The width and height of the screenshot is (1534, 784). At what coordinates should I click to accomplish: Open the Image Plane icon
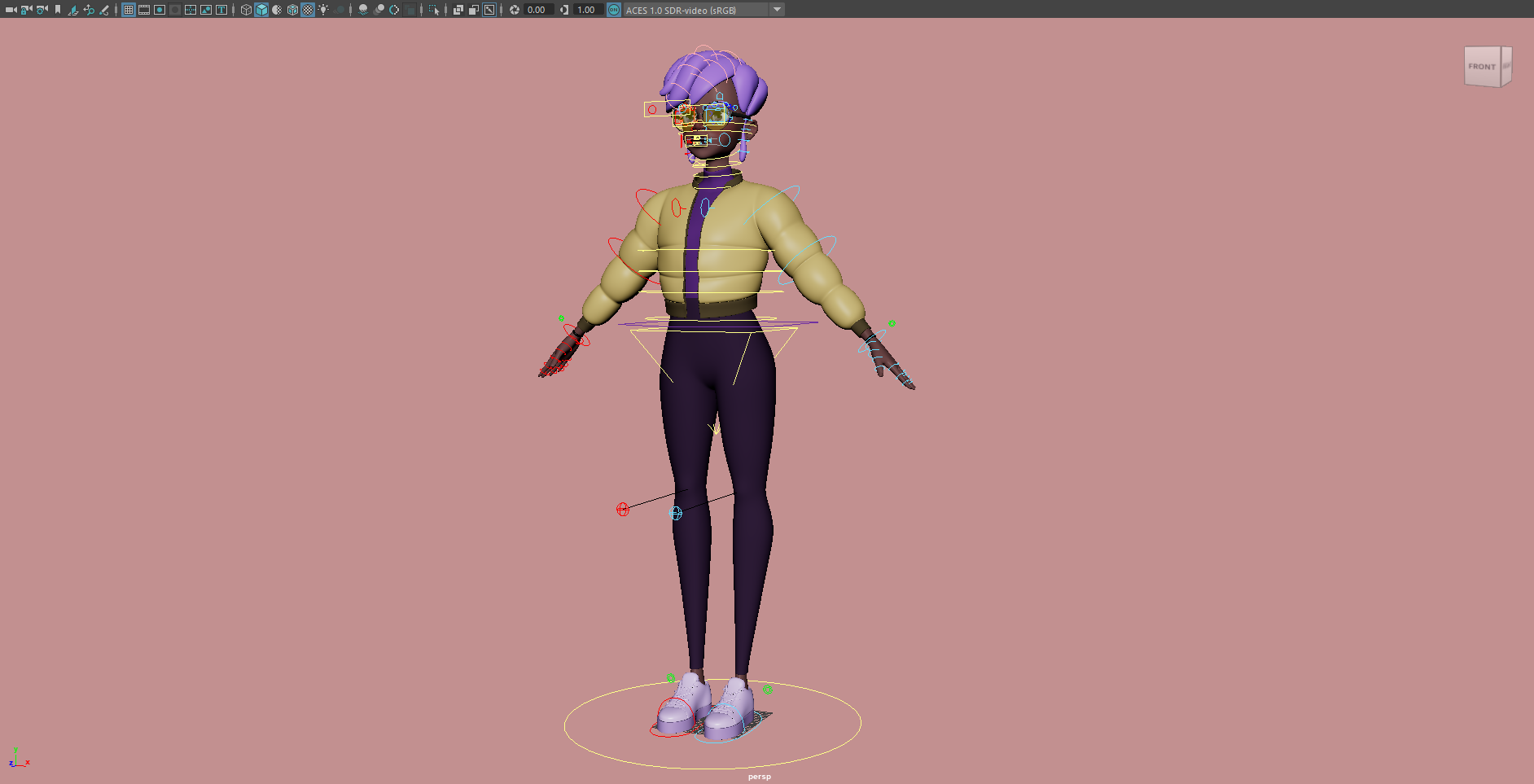pos(72,10)
